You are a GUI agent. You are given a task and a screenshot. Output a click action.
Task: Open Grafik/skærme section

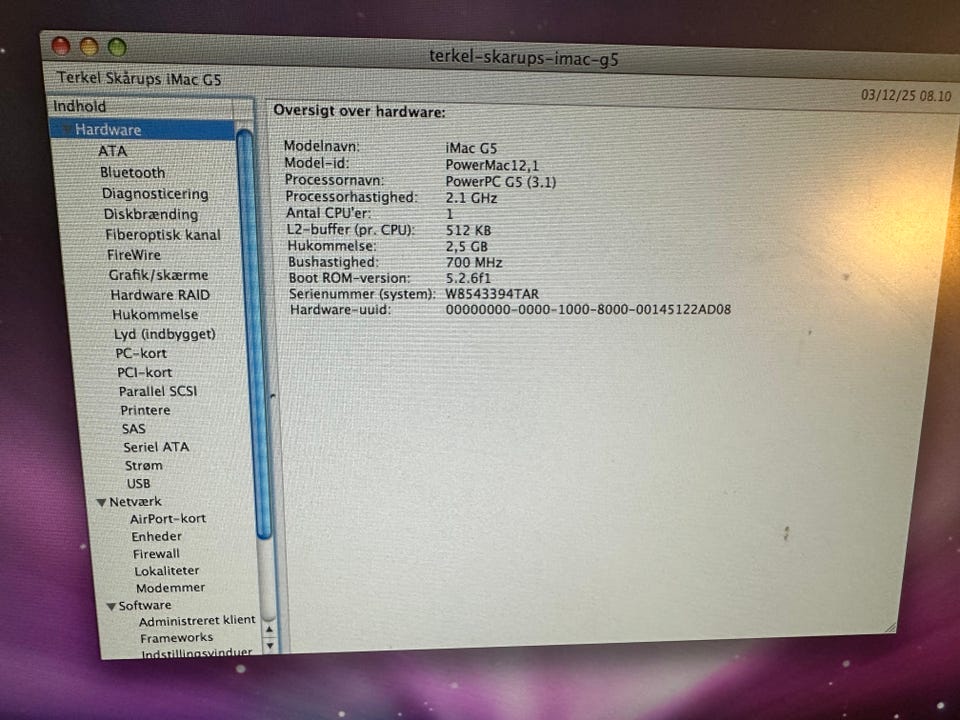coord(159,275)
